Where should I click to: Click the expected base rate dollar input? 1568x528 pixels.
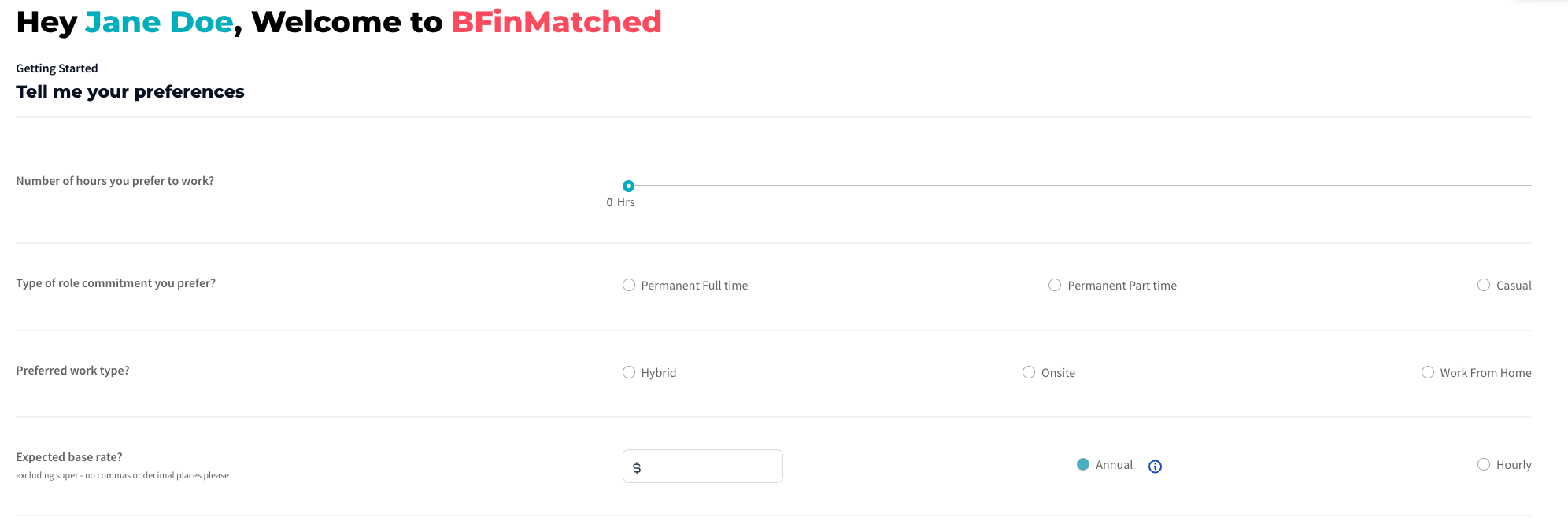[x=702, y=466]
